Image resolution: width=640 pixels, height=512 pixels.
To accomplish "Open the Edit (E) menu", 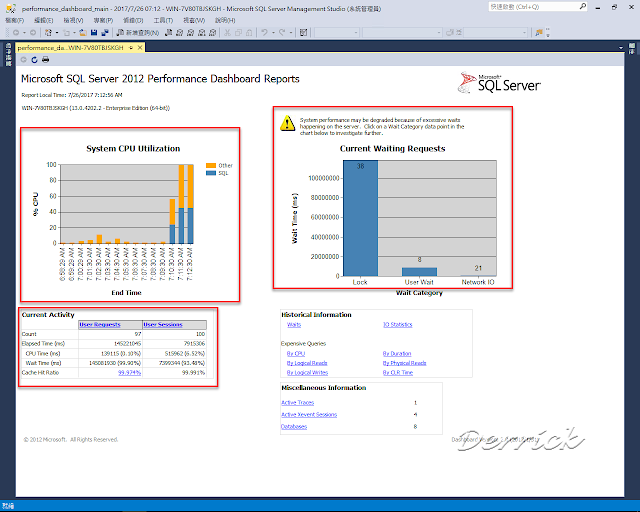I will pyautogui.click(x=44, y=20).
